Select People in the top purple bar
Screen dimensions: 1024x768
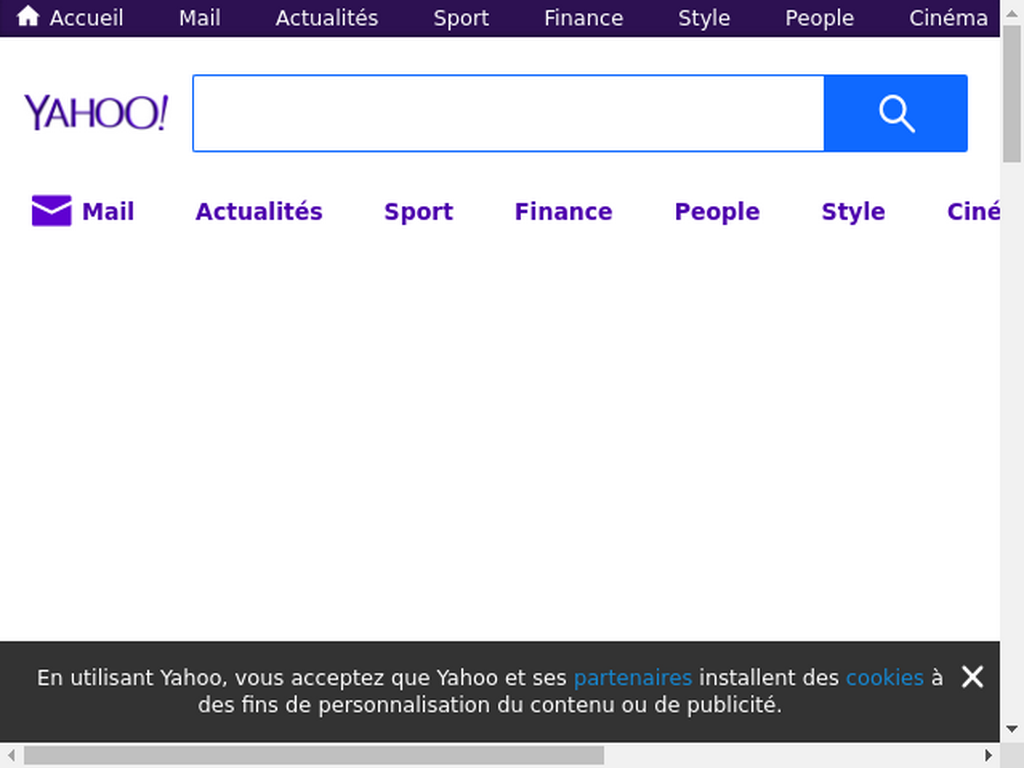(820, 18)
